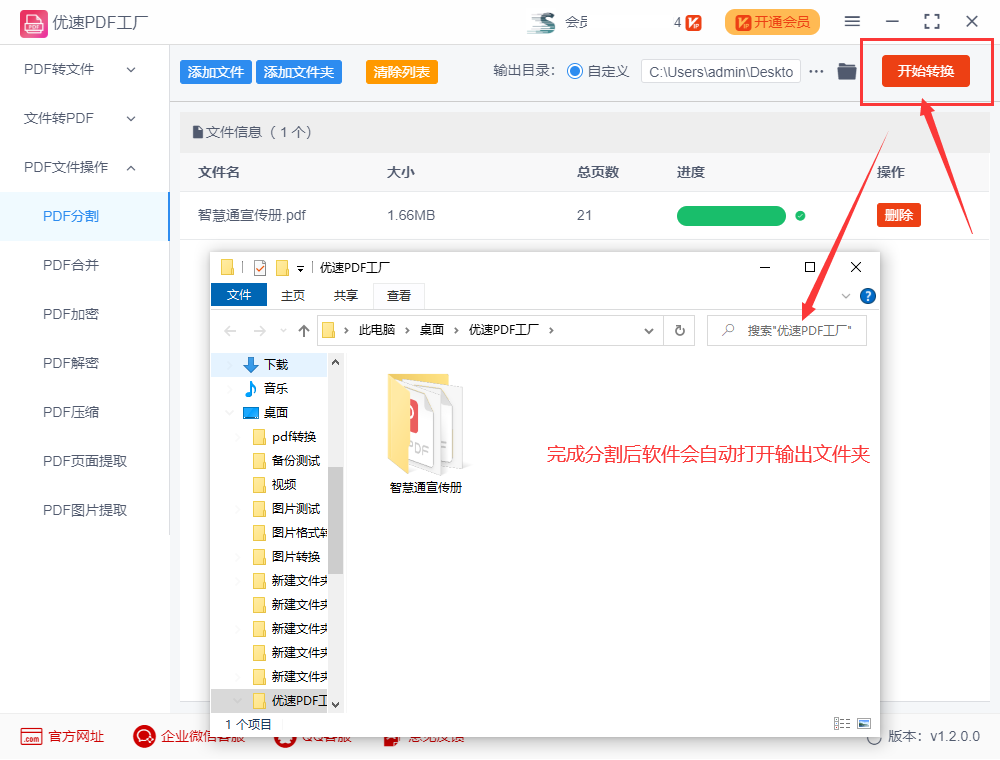Click the green progress bar

[x=731, y=216]
